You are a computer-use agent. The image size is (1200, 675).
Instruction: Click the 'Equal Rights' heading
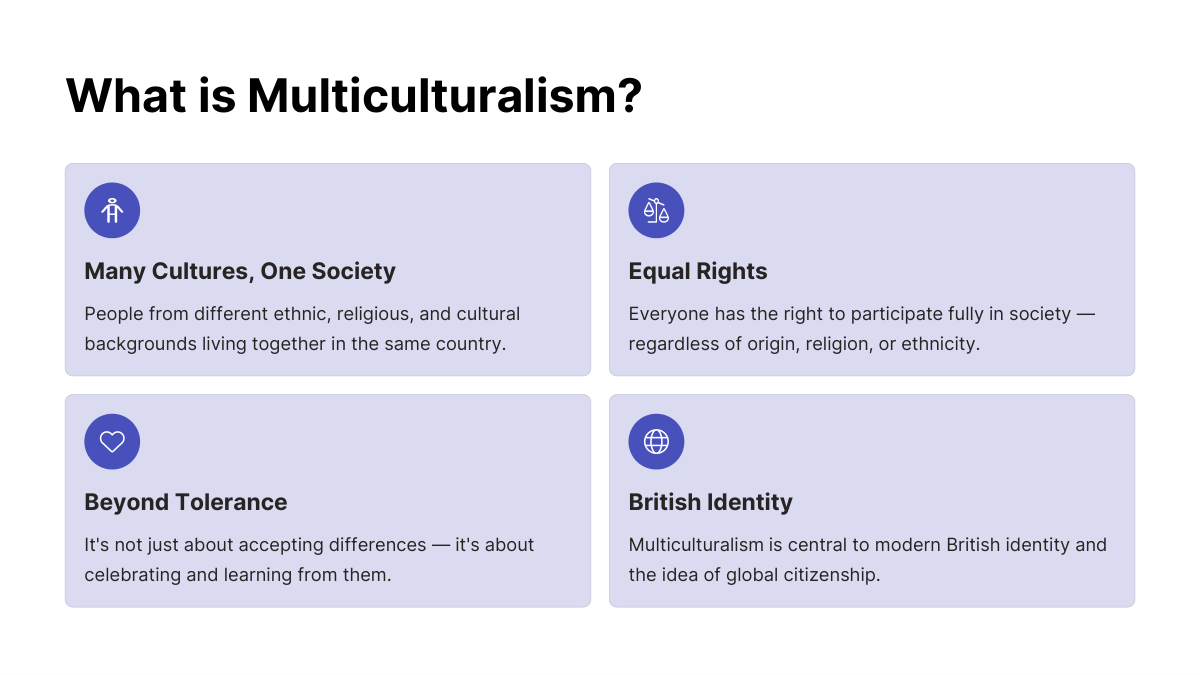point(698,271)
